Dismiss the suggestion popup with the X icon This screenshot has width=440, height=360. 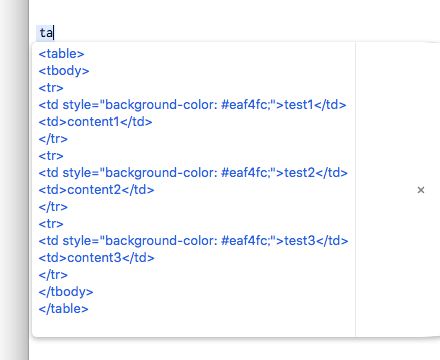pos(421,190)
